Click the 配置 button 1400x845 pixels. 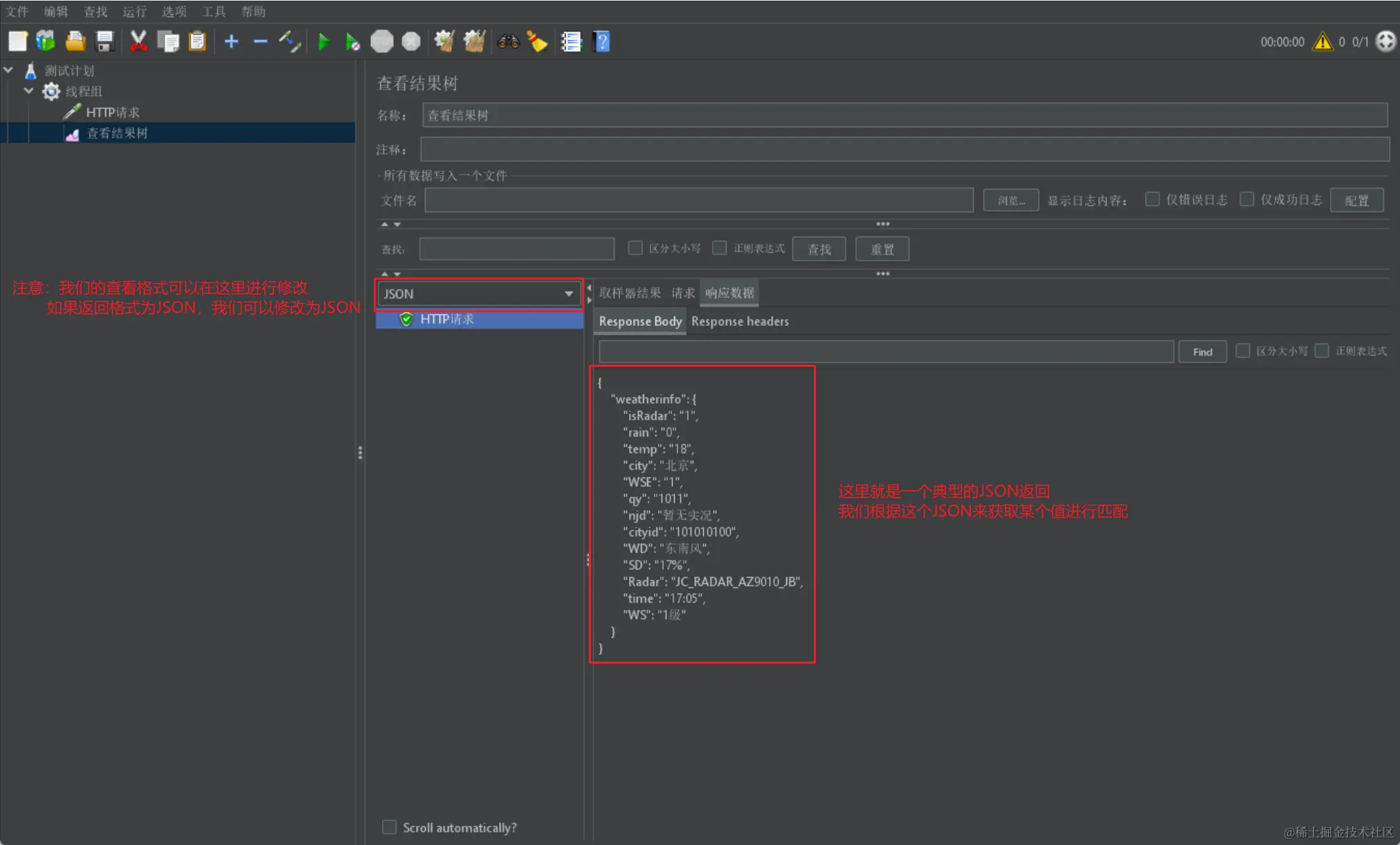1356,200
